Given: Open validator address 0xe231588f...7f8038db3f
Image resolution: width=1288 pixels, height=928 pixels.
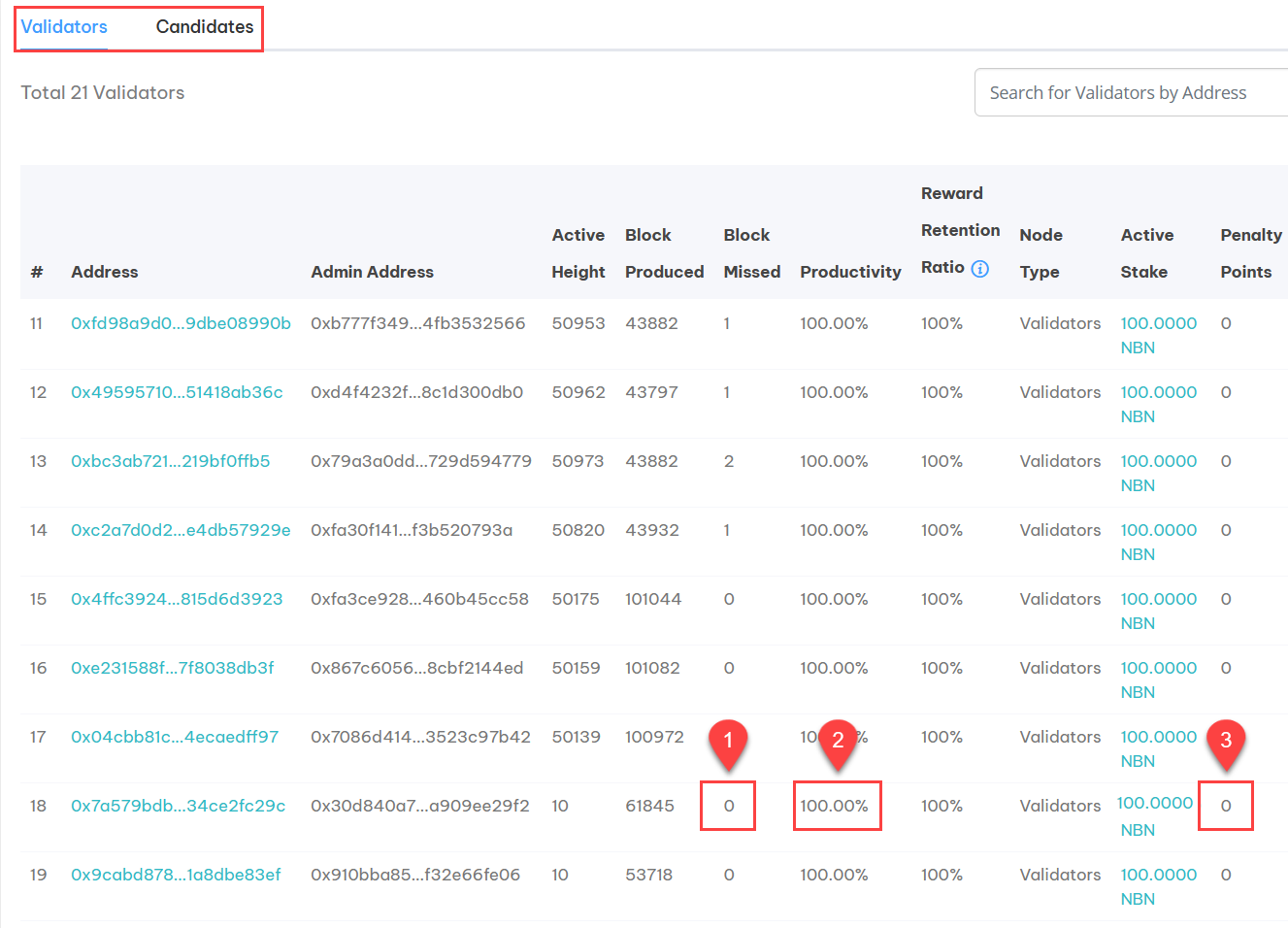Looking at the screenshot, I should click(173, 668).
